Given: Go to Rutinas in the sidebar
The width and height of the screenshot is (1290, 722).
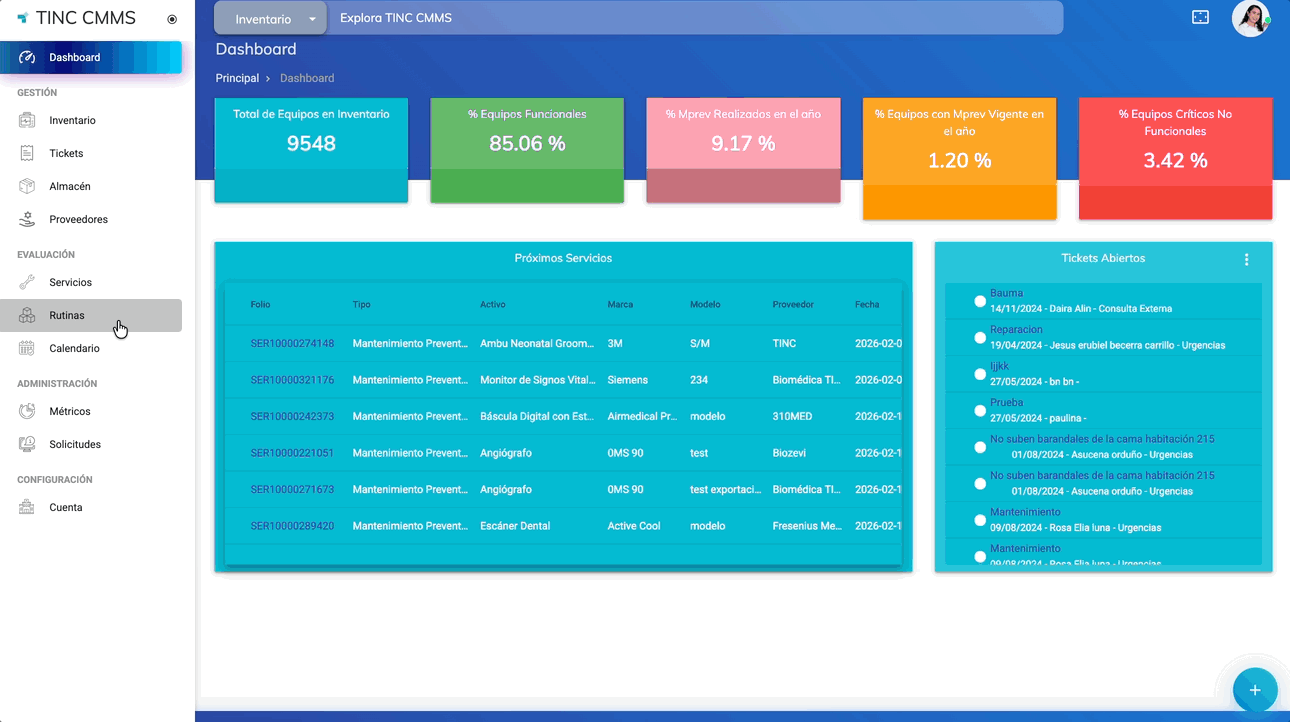Looking at the screenshot, I should click(67, 315).
